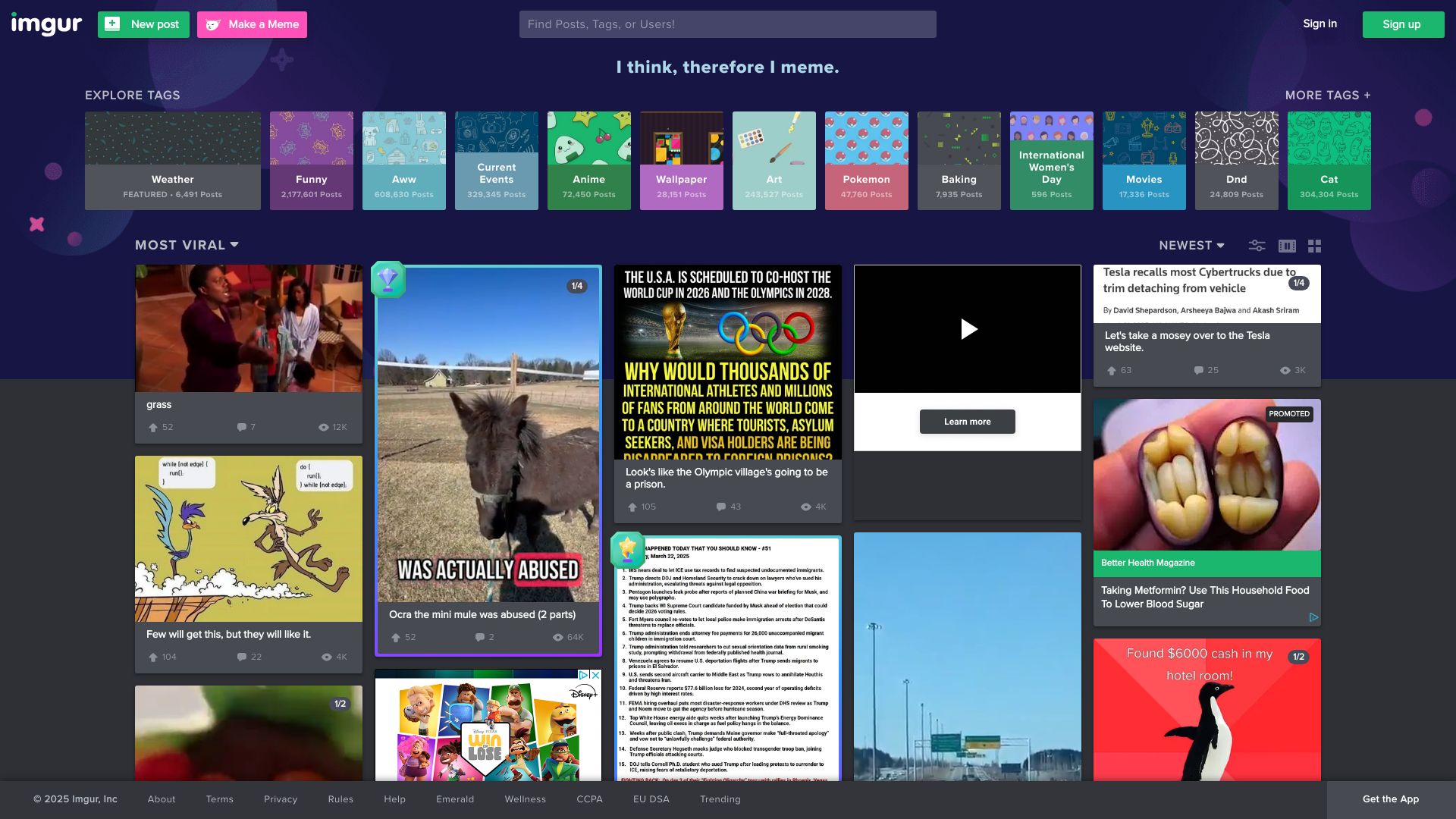Switch to uniform grid view icon

[1315, 246]
